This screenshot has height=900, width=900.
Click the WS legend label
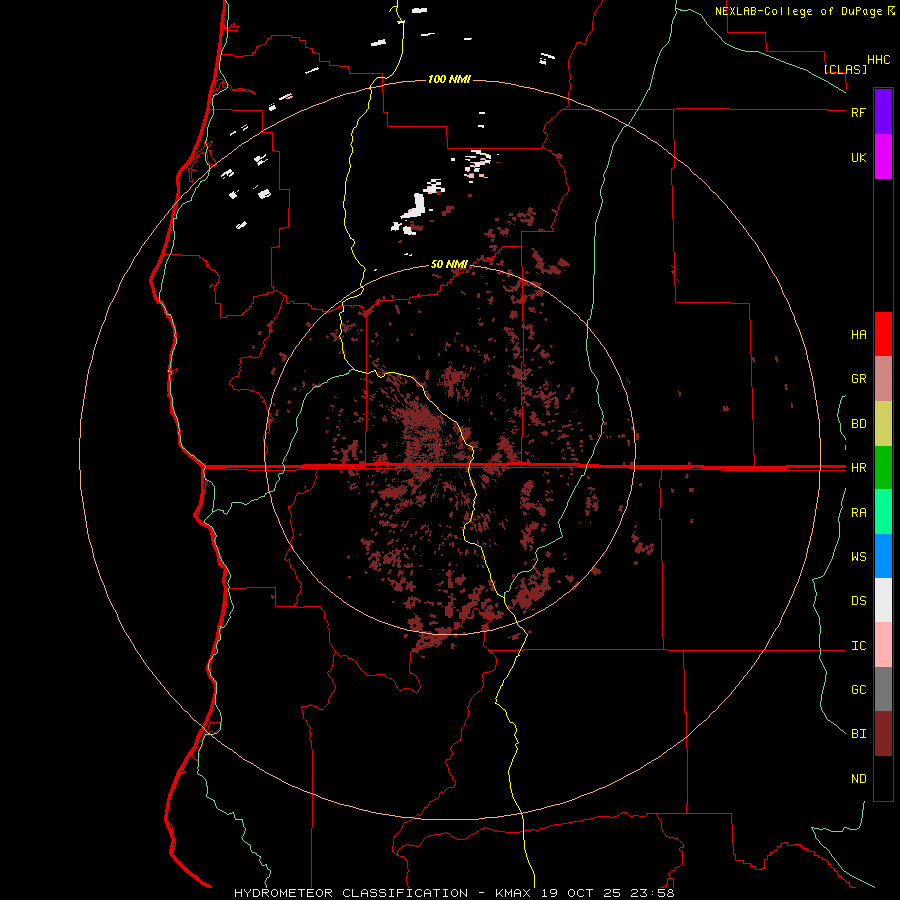pyautogui.click(x=858, y=557)
